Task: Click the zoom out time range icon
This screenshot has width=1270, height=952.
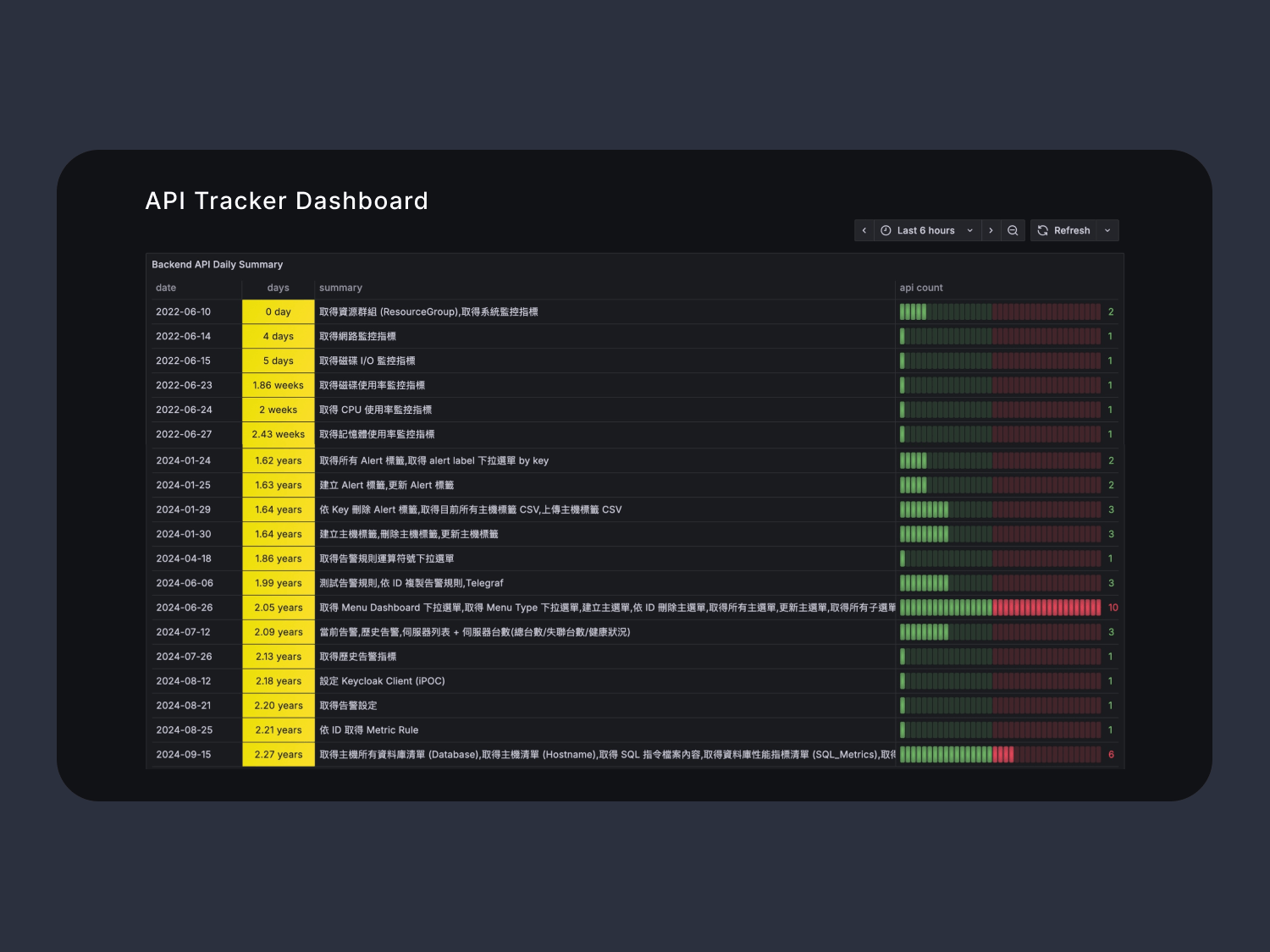Action: 1013,230
